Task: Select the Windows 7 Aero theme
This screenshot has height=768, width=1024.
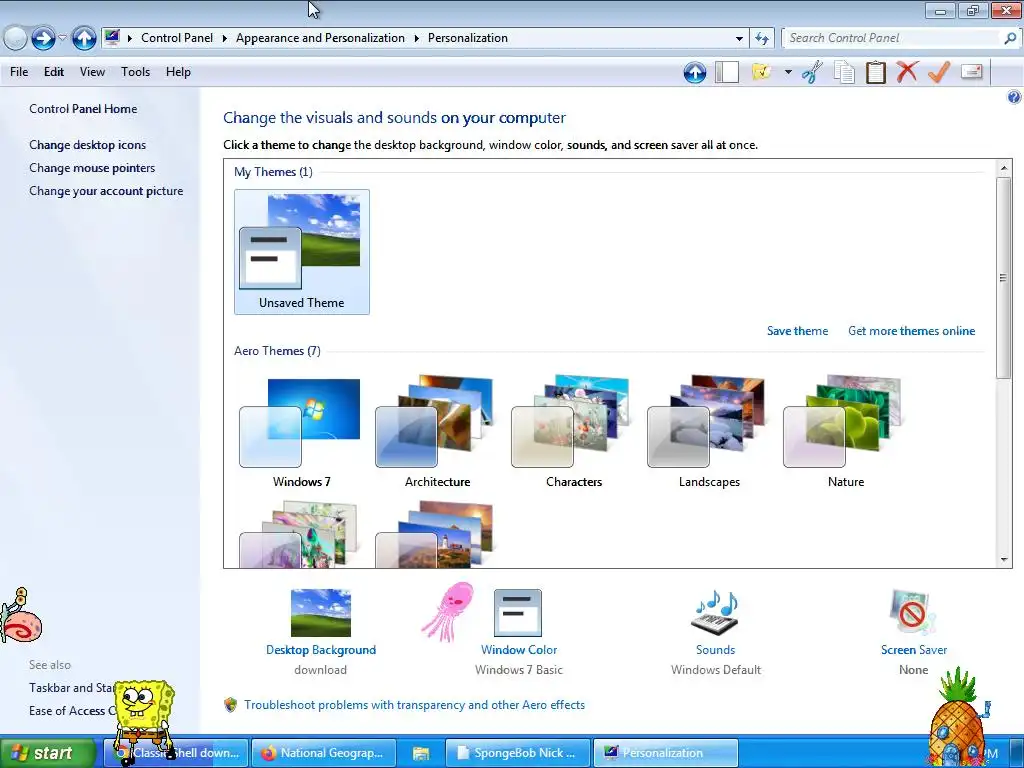Action: point(301,432)
